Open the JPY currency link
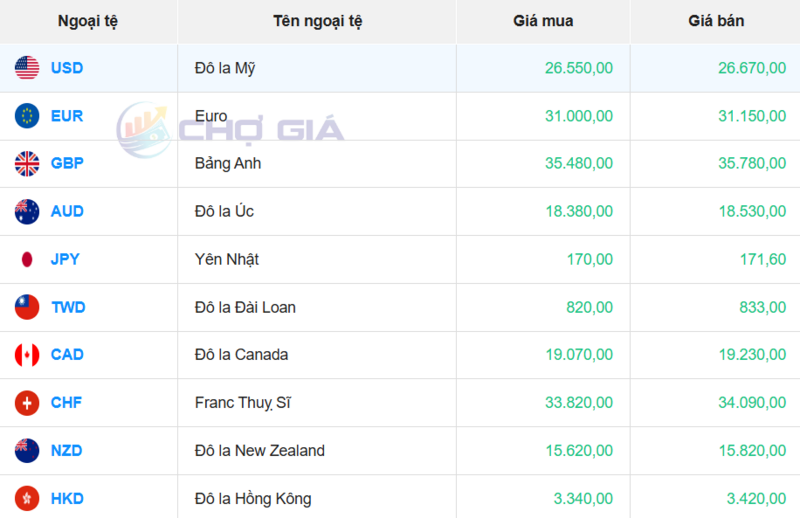The width and height of the screenshot is (800, 518). point(65,259)
